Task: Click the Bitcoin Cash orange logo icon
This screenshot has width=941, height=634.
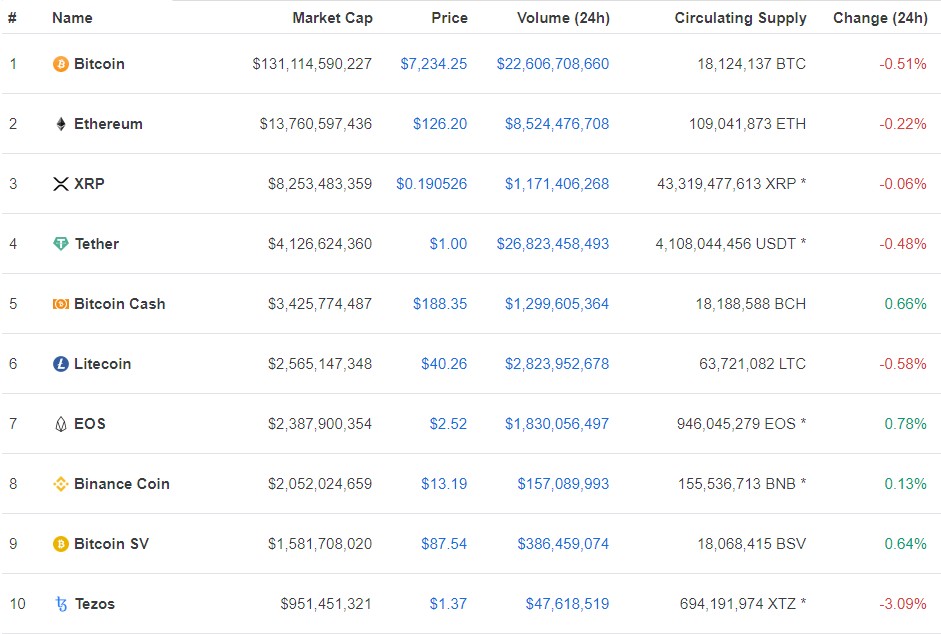Action: (61, 304)
